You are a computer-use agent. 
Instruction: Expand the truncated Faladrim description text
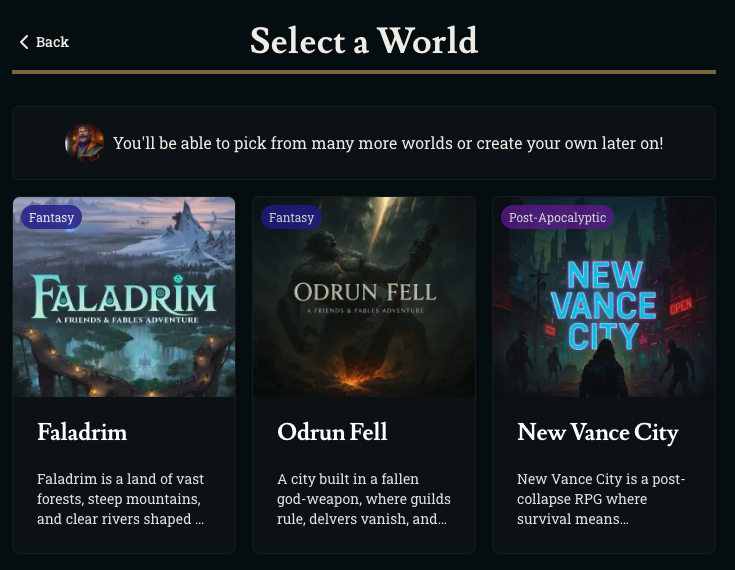pos(121,499)
